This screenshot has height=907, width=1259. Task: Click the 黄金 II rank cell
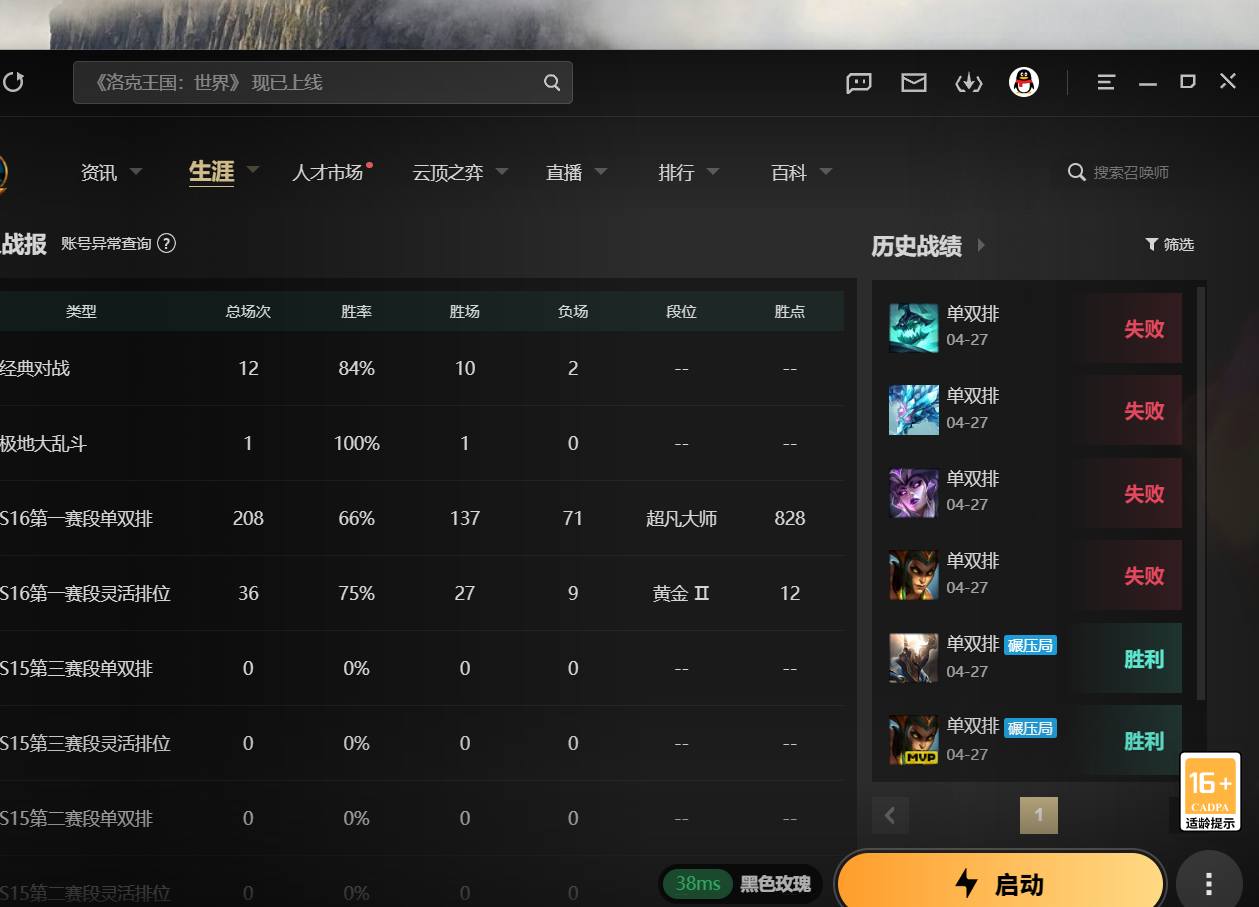681,593
